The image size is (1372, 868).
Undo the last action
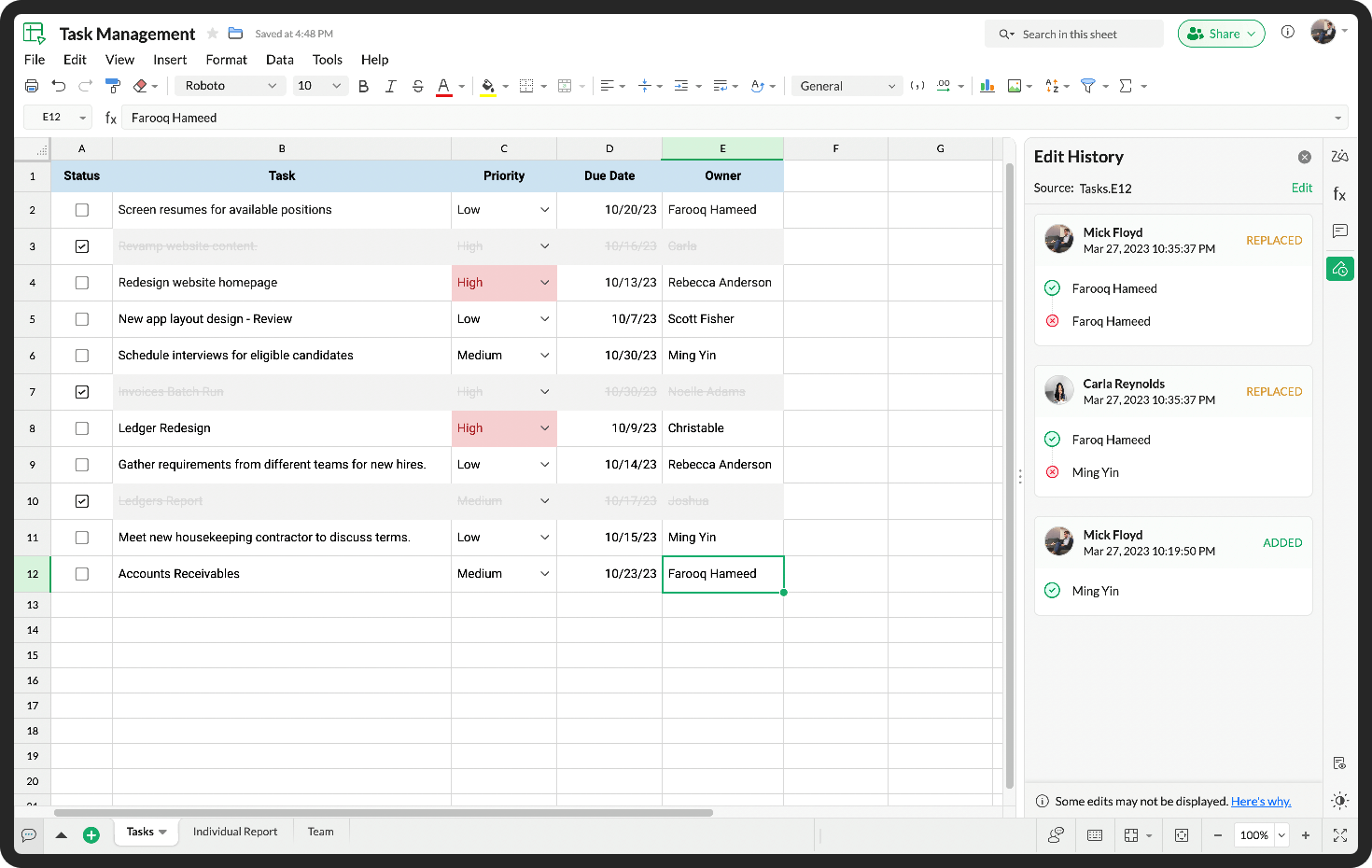(x=59, y=86)
